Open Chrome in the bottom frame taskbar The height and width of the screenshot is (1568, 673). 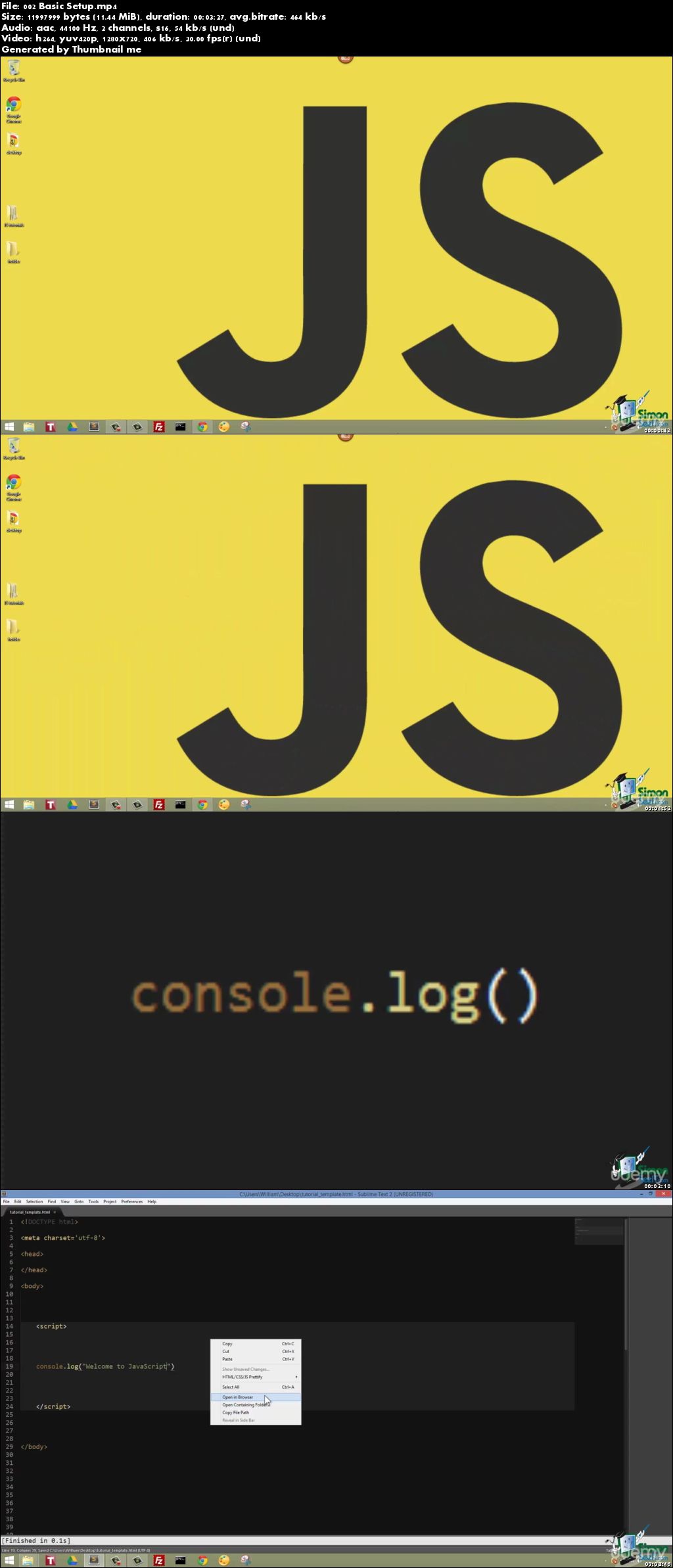202,1560
